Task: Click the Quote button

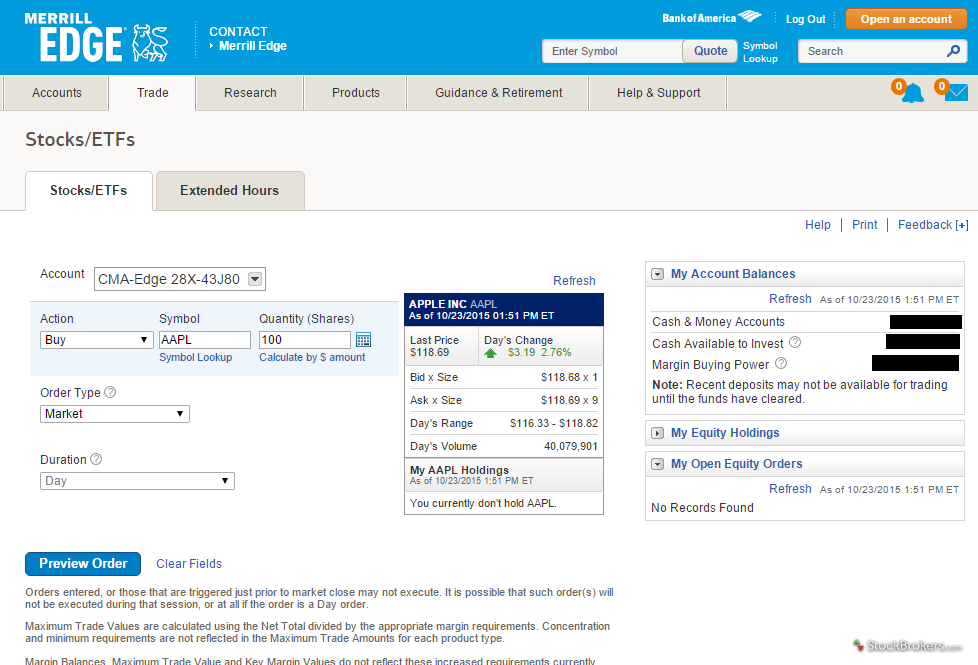Action: pos(710,51)
